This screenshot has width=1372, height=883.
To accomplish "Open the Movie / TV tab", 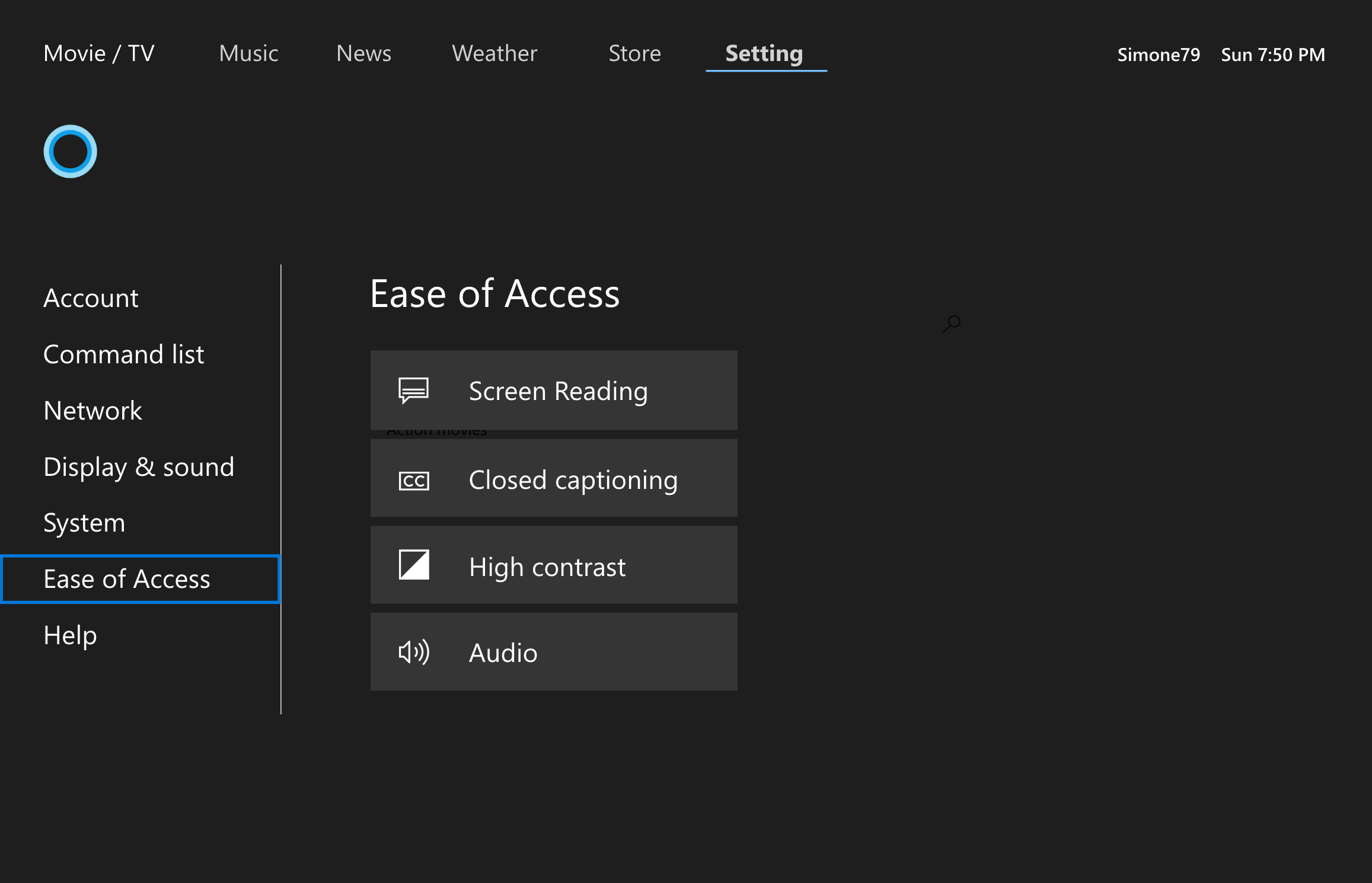I will click(x=99, y=53).
